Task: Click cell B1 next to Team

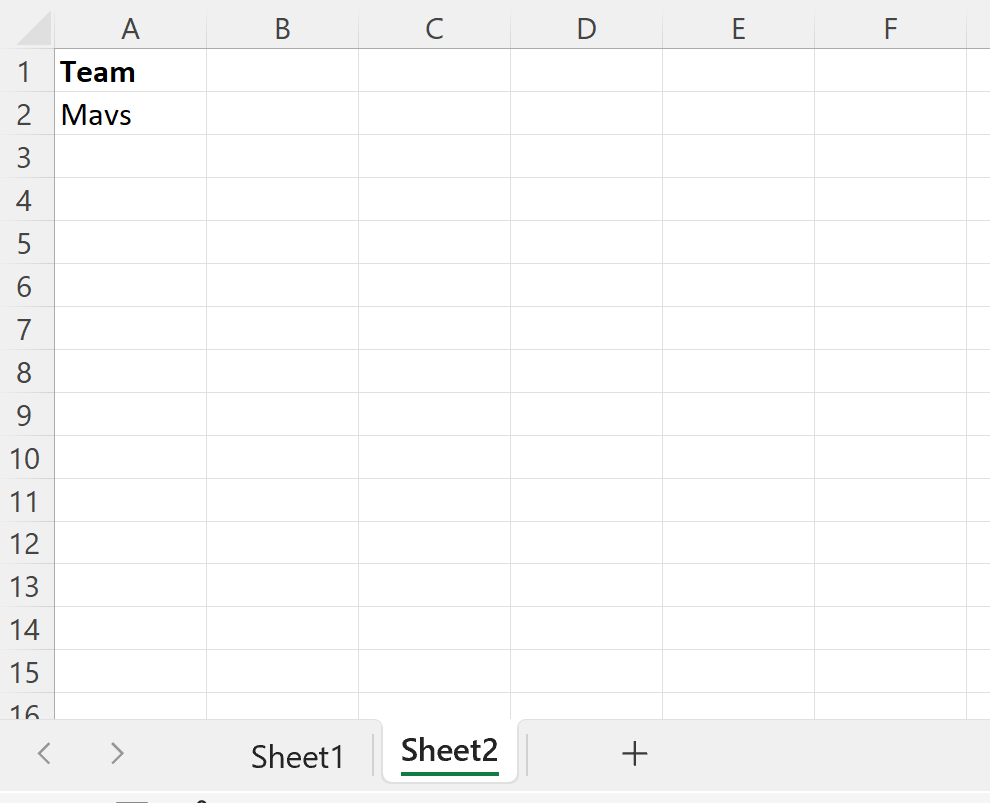Action: pyautogui.click(x=282, y=71)
